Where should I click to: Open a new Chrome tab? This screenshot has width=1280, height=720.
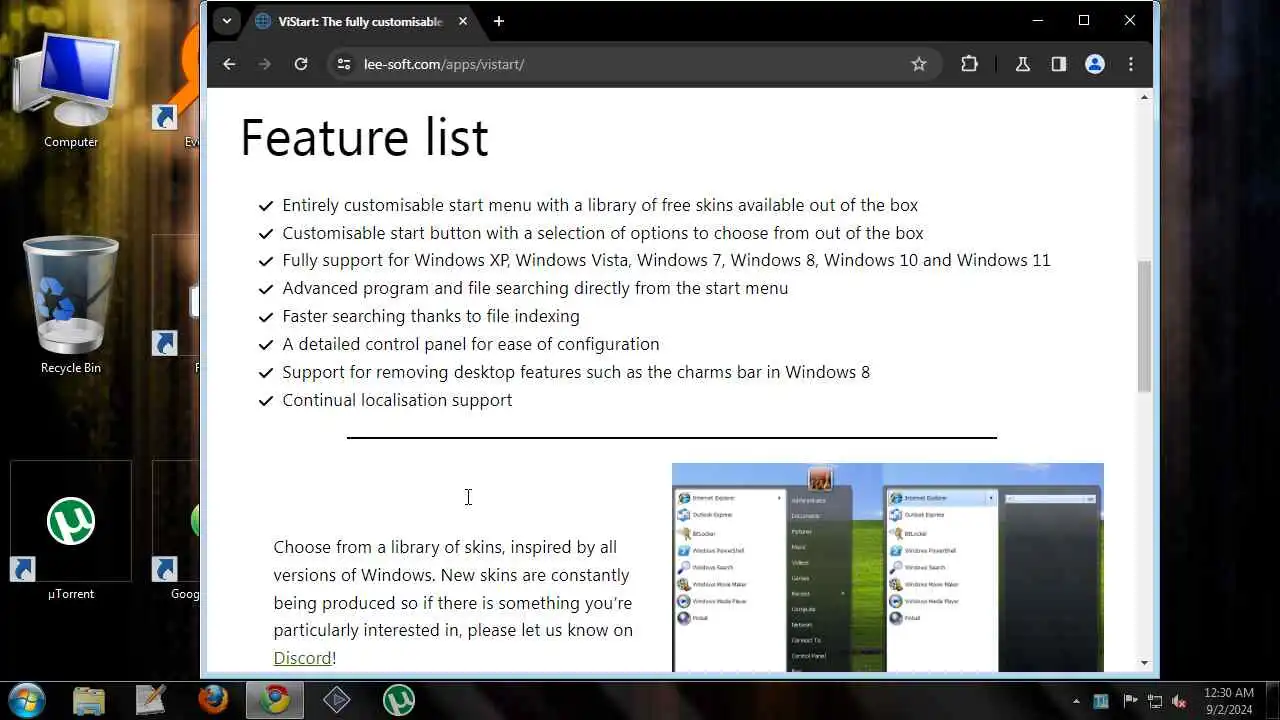point(498,21)
